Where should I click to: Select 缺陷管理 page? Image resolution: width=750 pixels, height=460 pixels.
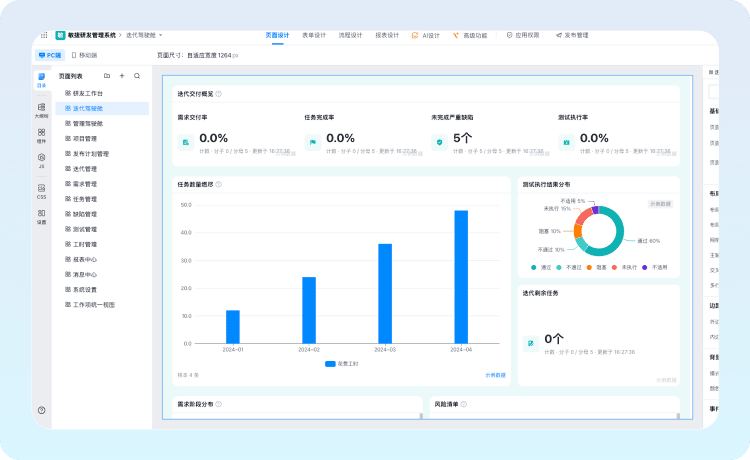pyautogui.click(x=102, y=214)
